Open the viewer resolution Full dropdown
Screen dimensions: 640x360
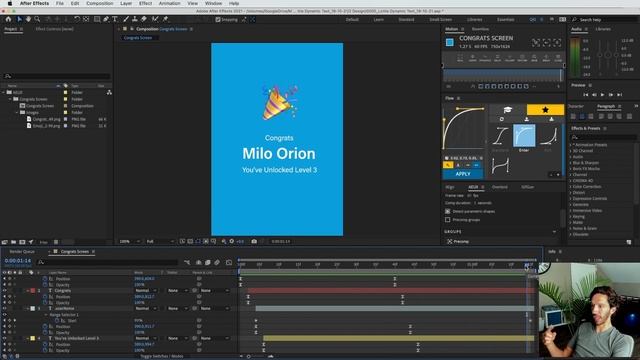[x=160, y=241]
